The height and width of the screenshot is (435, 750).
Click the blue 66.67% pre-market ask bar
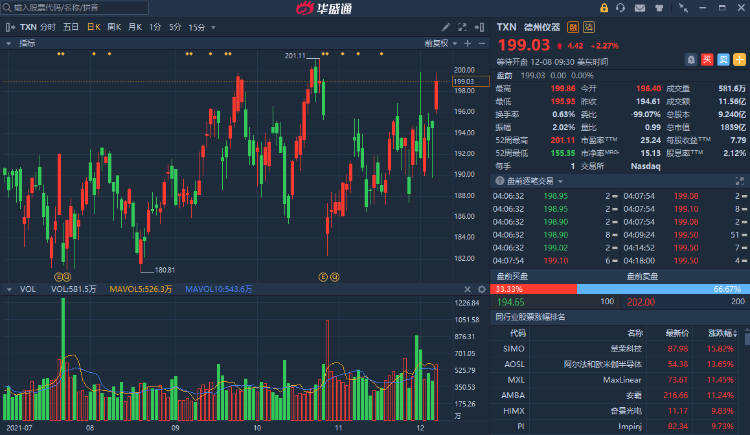[x=661, y=289]
